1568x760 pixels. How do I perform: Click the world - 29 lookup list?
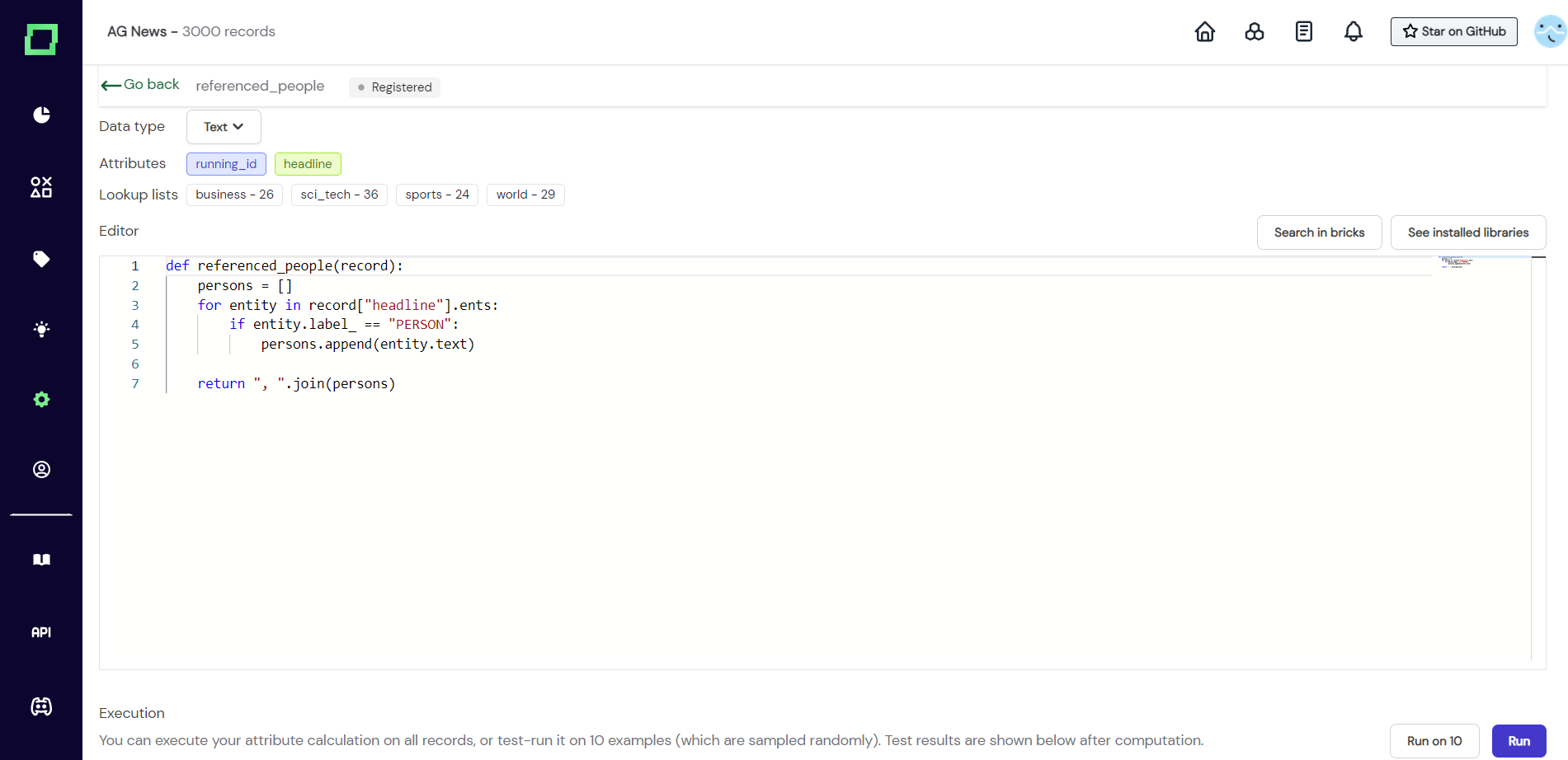[x=525, y=195]
